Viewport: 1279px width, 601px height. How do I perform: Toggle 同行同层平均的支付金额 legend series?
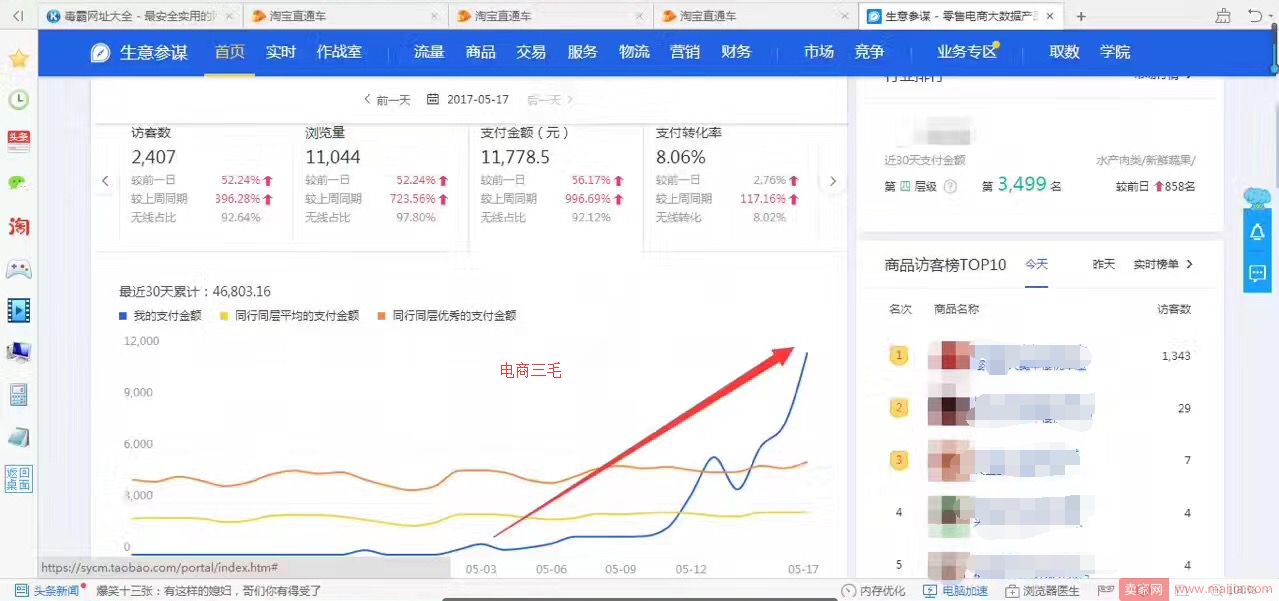click(x=290, y=315)
